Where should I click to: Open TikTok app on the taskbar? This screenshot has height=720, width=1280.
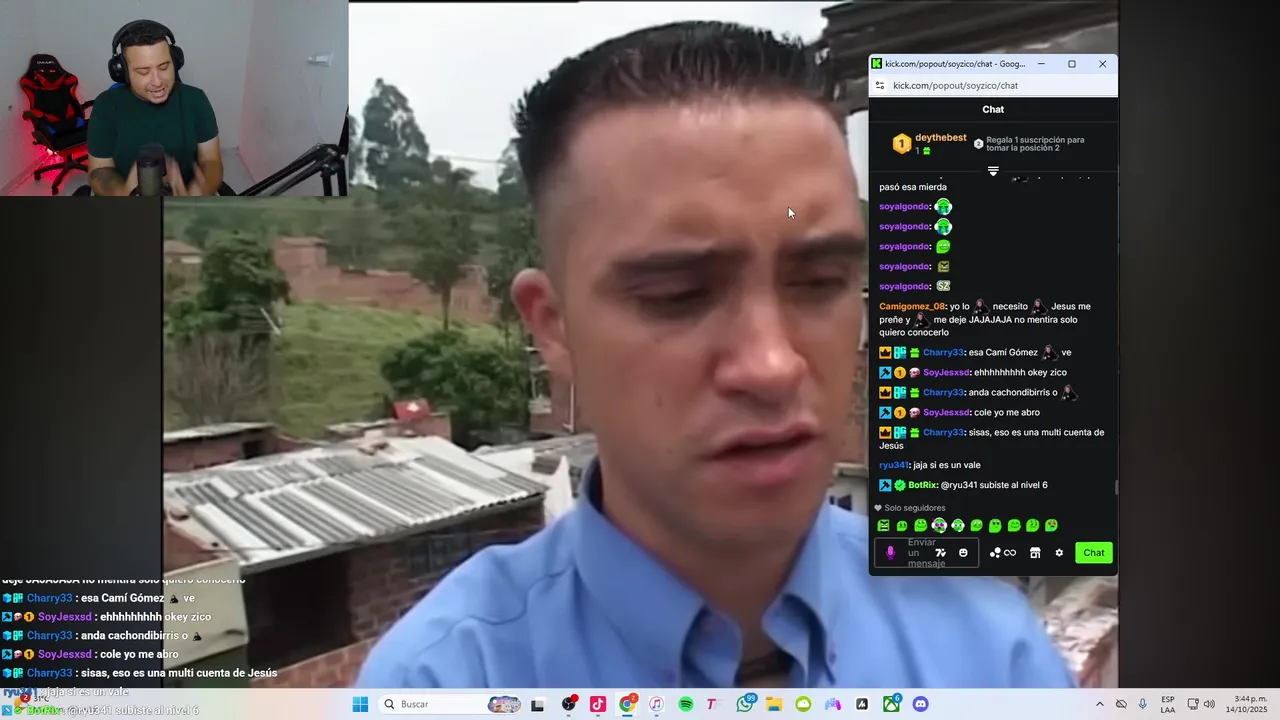tap(598, 704)
